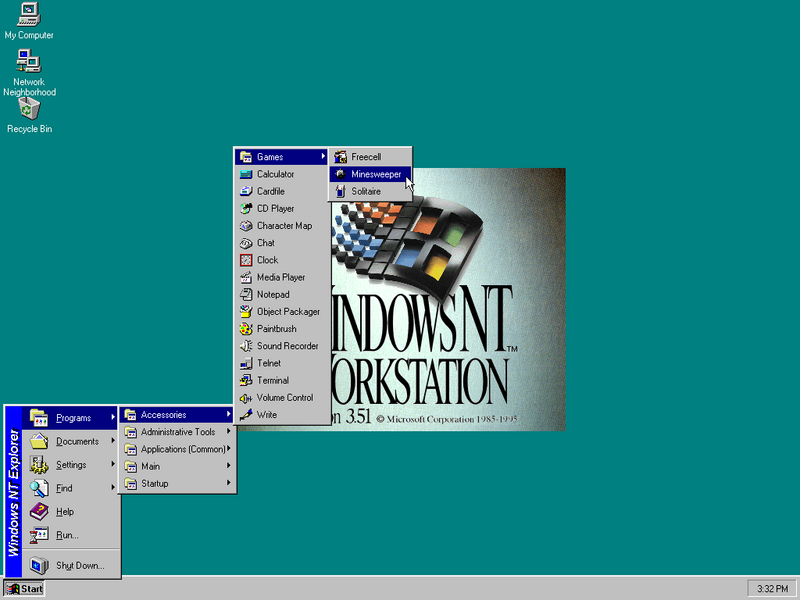
Task: Expand the Documents submenu arrow
Action: point(112,441)
